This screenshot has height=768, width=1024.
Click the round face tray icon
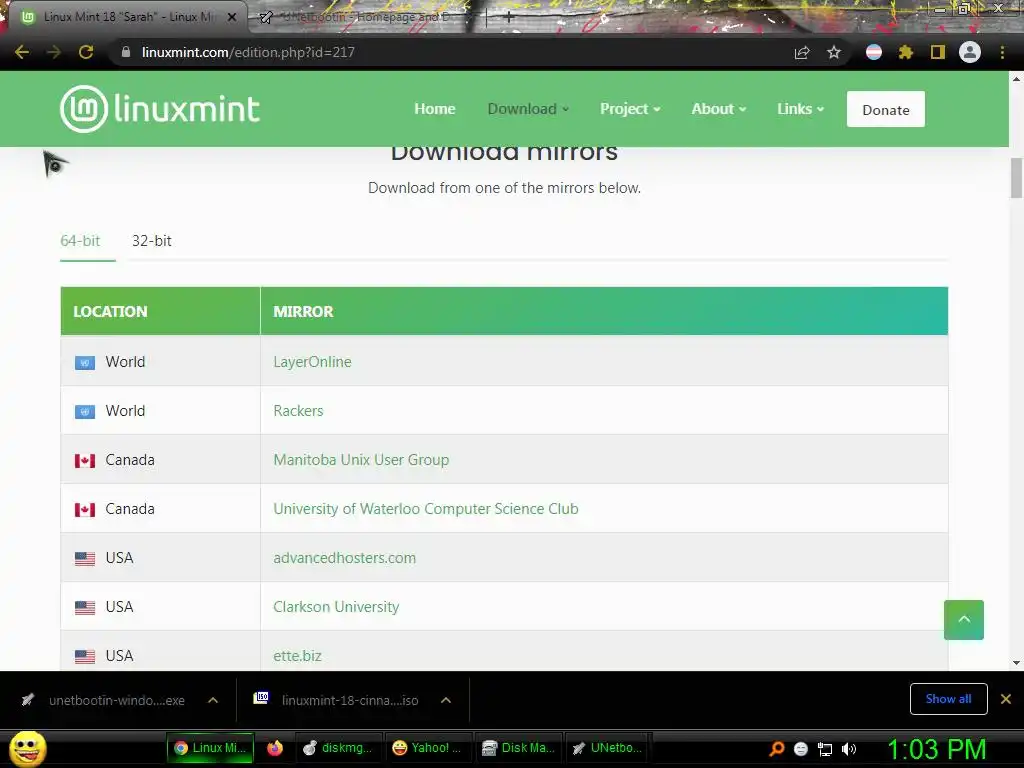(801, 749)
